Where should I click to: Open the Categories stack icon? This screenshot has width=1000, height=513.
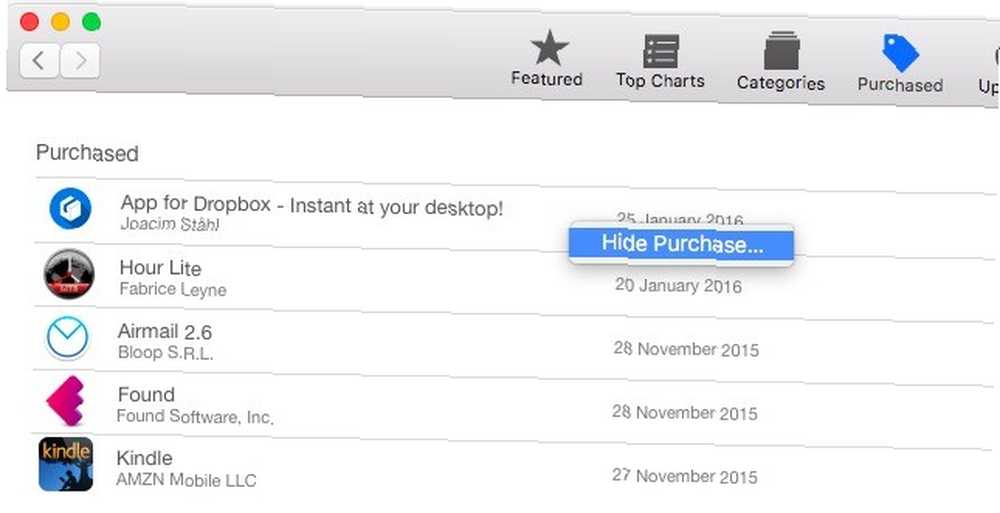(781, 50)
